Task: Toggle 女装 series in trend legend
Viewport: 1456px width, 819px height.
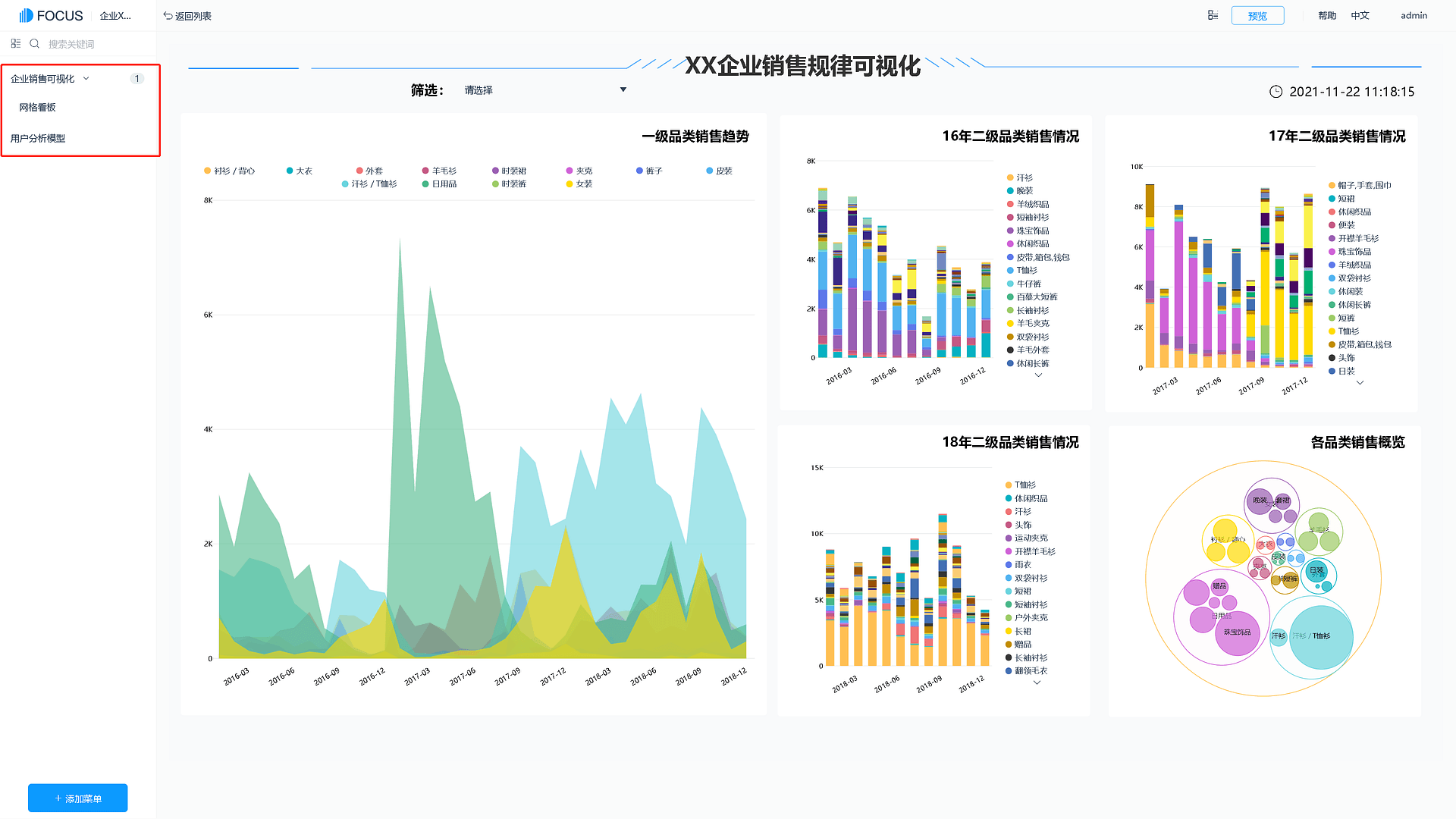Action: point(579,184)
